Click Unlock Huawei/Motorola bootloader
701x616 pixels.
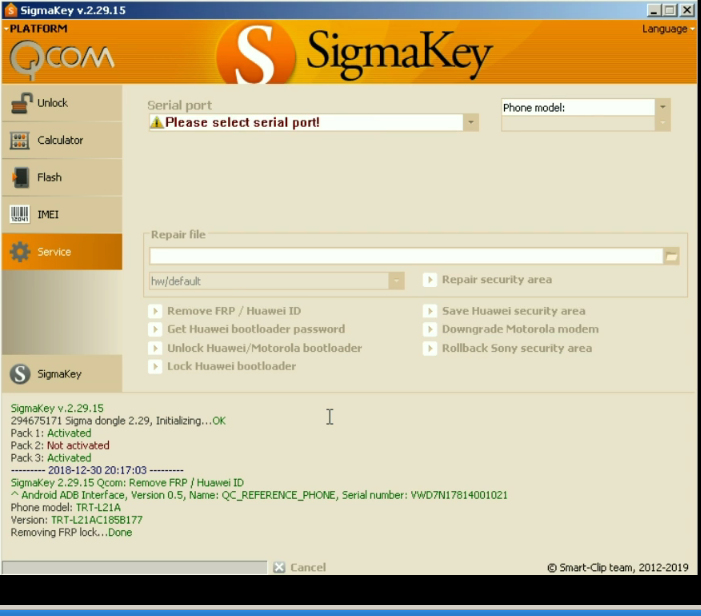pos(255,348)
